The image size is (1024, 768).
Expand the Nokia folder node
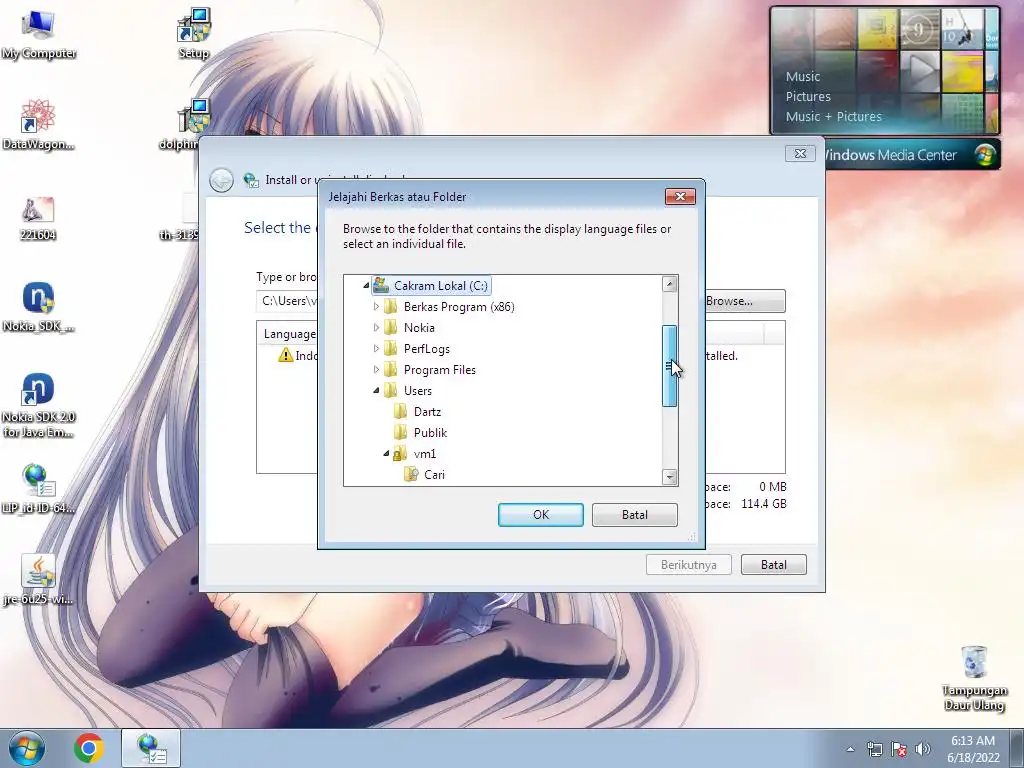coord(376,327)
